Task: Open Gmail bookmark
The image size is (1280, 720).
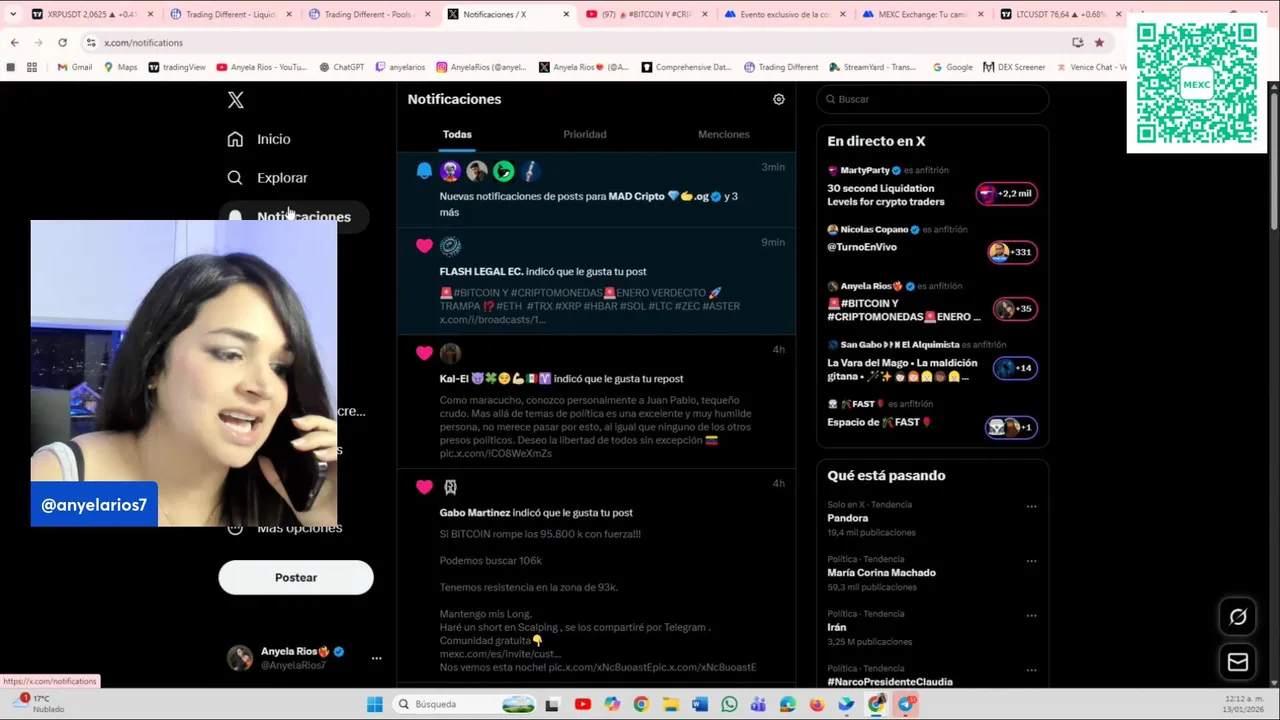Action: point(75,67)
